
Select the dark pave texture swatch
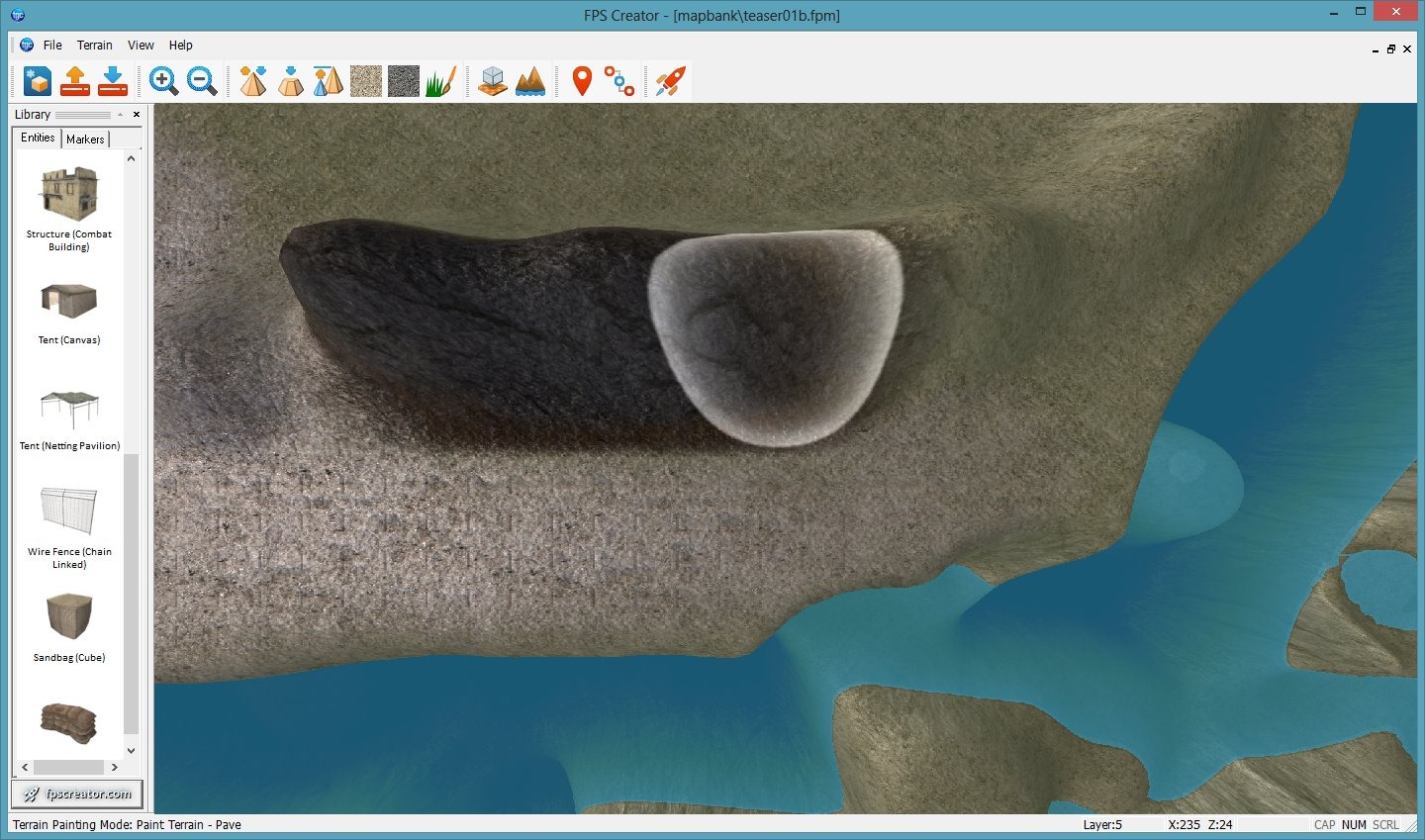404,81
